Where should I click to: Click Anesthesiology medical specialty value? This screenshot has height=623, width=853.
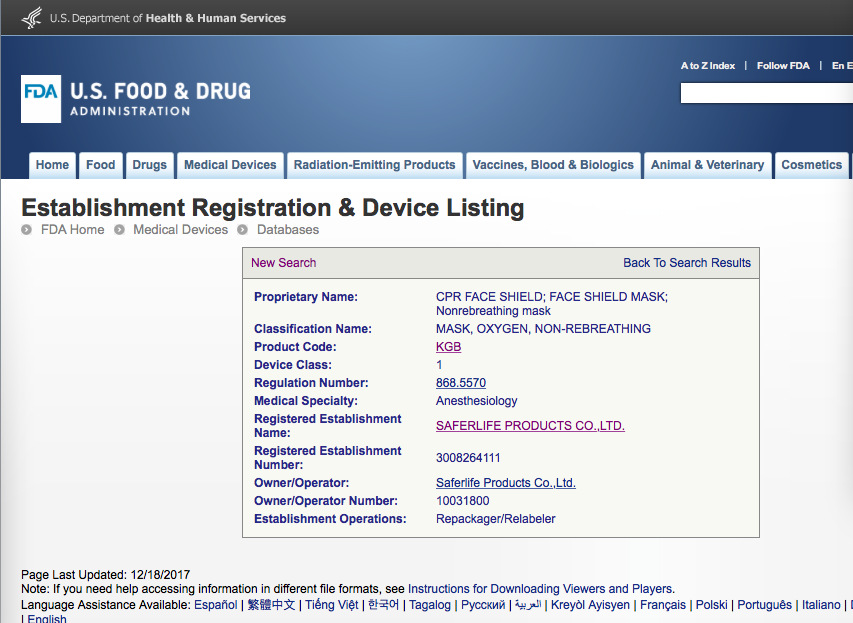click(477, 401)
